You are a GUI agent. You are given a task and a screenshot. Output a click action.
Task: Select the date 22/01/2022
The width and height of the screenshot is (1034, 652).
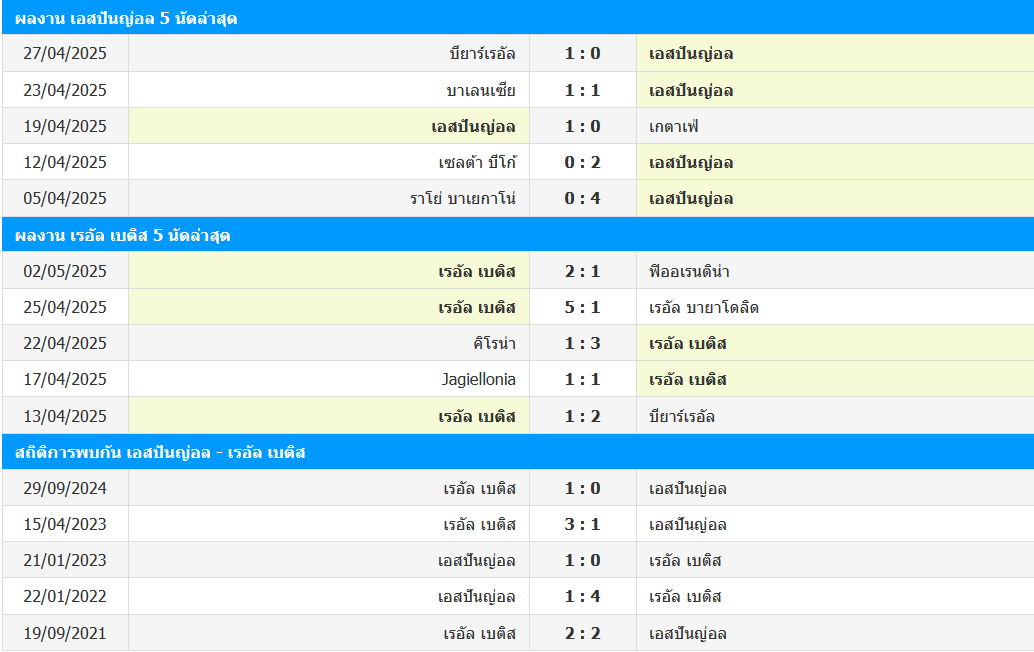[x=65, y=597]
